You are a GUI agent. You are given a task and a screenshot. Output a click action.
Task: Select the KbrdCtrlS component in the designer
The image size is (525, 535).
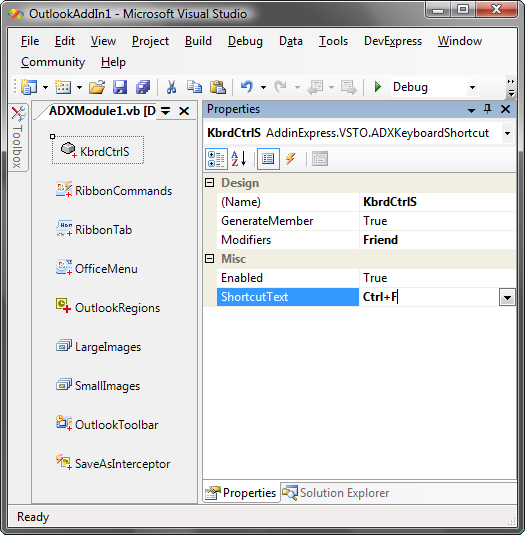click(98, 150)
